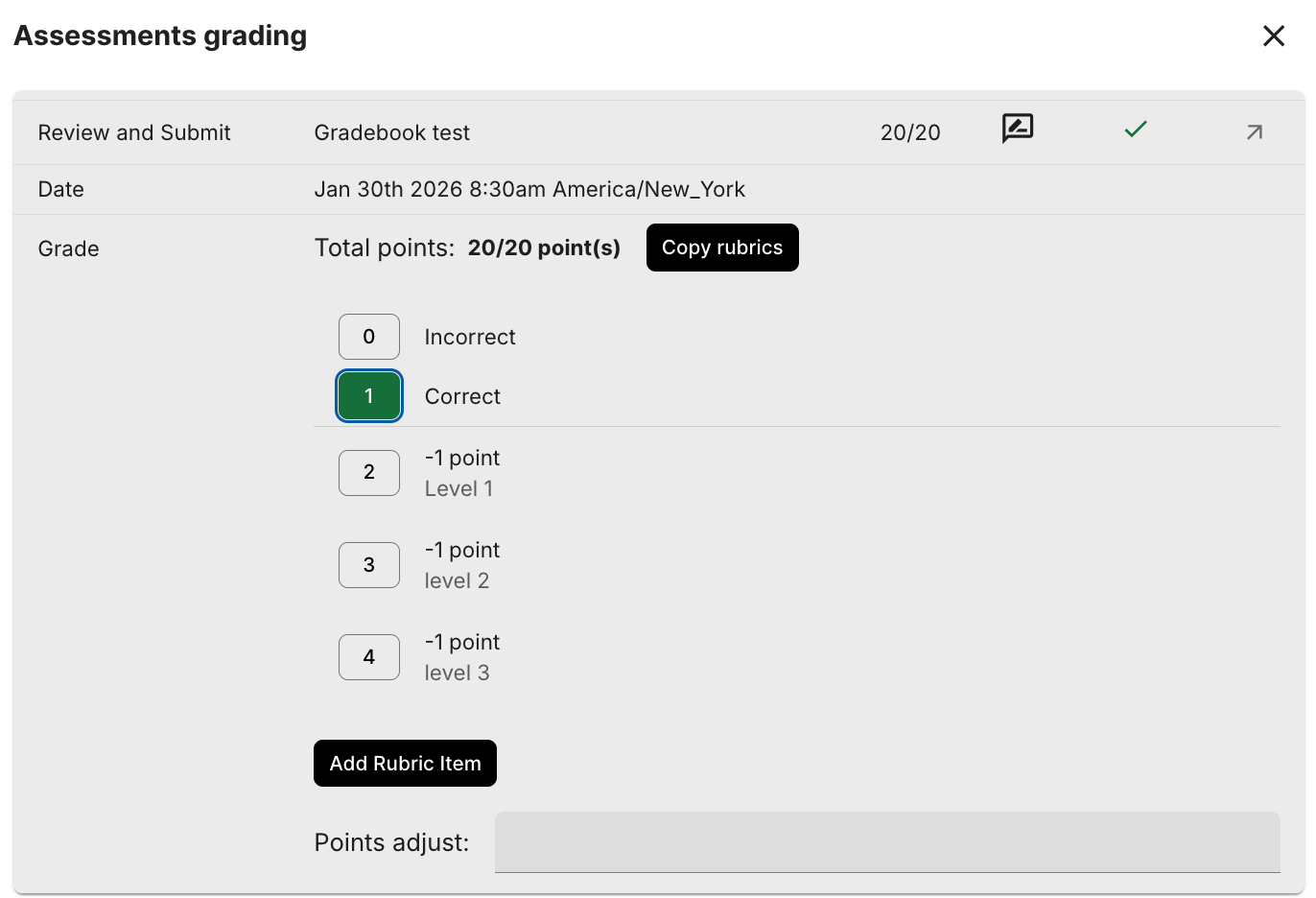Open the feedback comment icon
The width and height of the screenshot is (1316, 898).
pos(1017,128)
